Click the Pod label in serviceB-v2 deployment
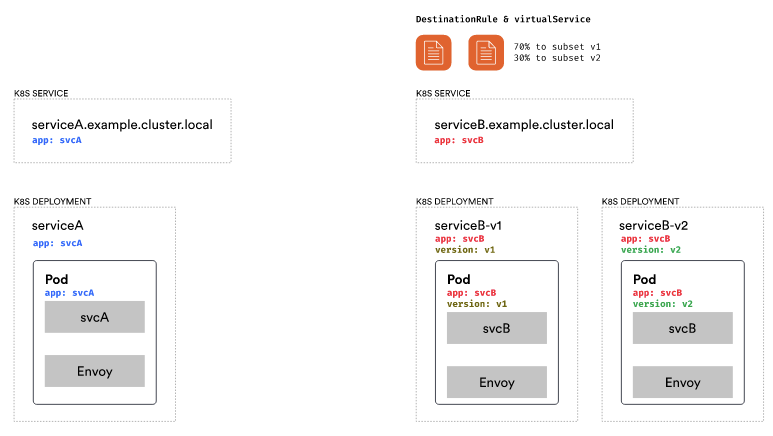 click(645, 279)
